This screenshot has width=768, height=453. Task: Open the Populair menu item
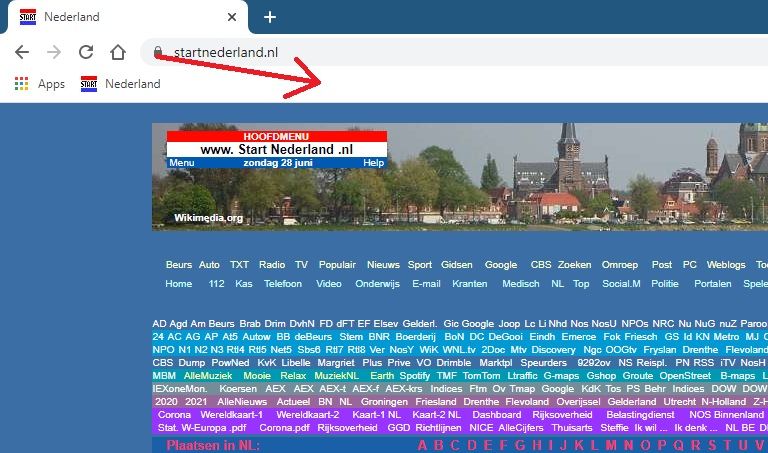(x=337, y=265)
